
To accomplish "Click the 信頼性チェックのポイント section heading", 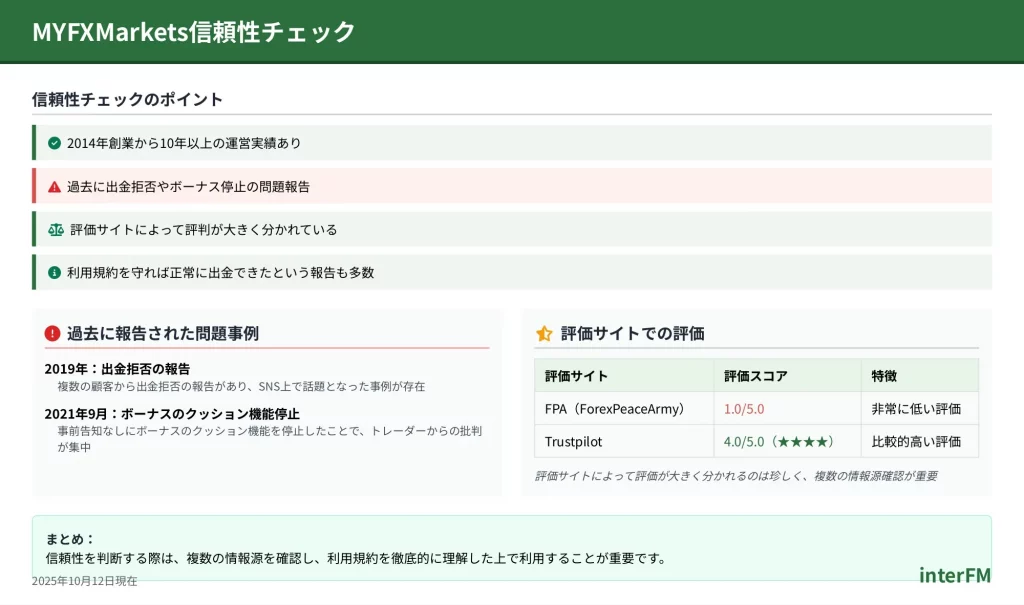I will point(127,99).
